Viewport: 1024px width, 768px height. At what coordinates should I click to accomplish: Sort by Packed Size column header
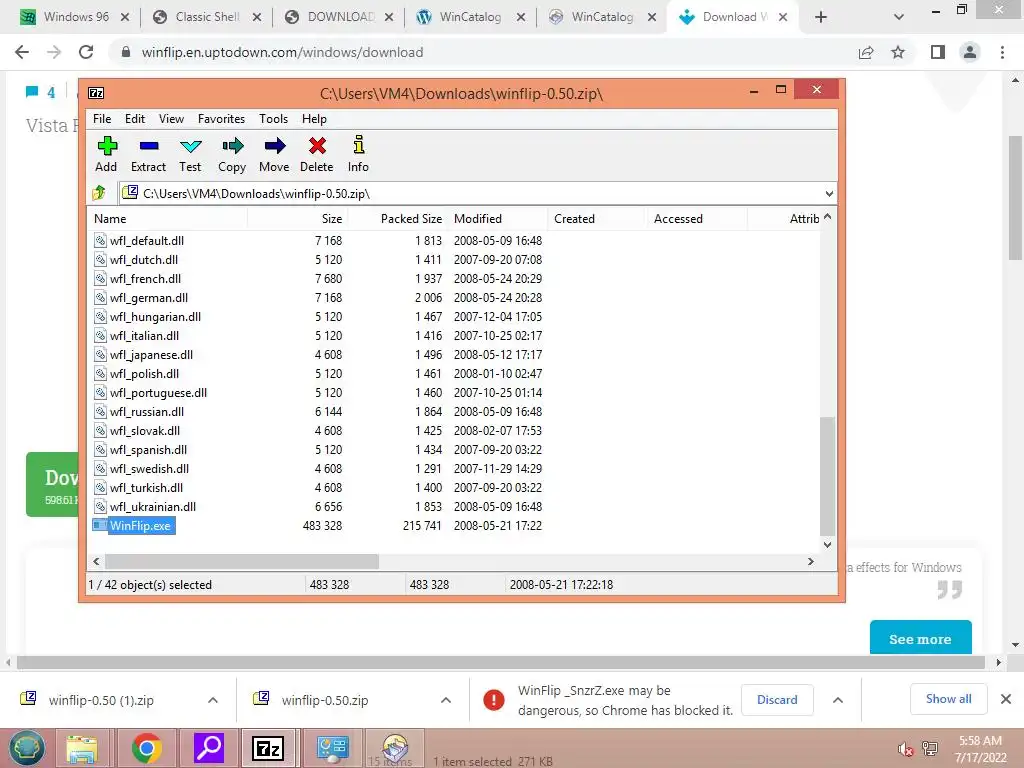(x=396, y=219)
